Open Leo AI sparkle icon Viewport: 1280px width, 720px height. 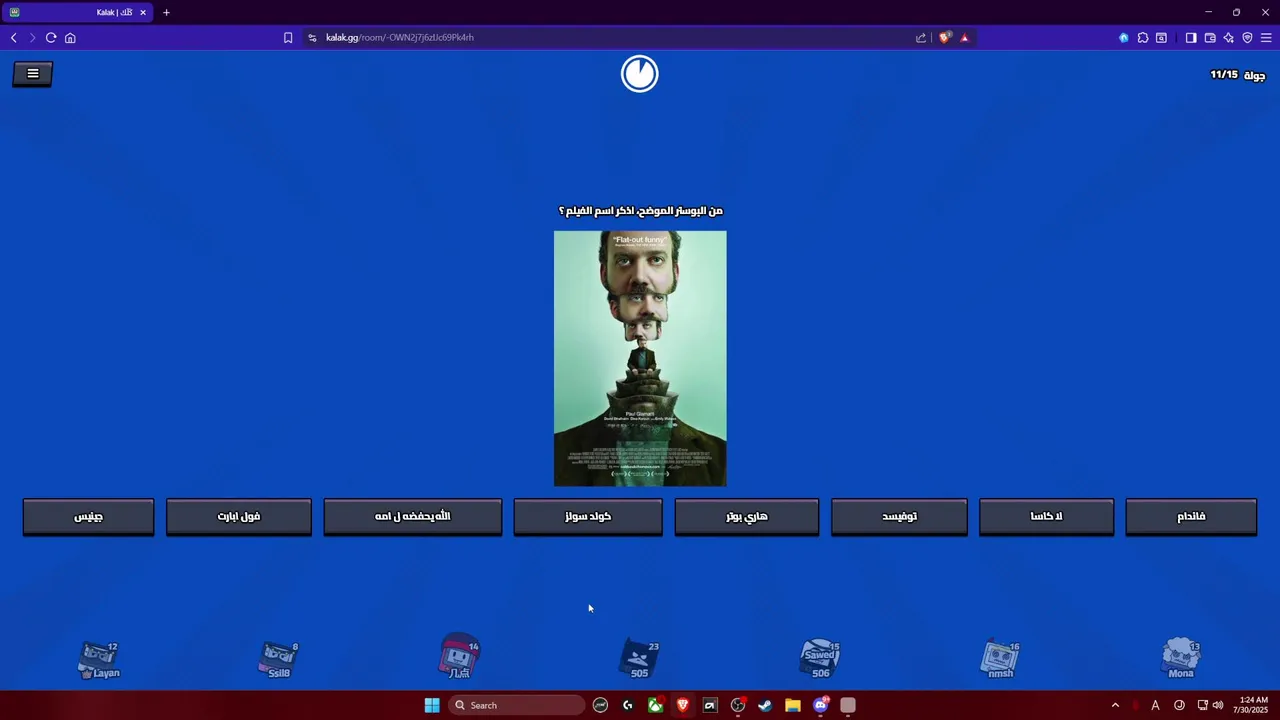click(1229, 38)
